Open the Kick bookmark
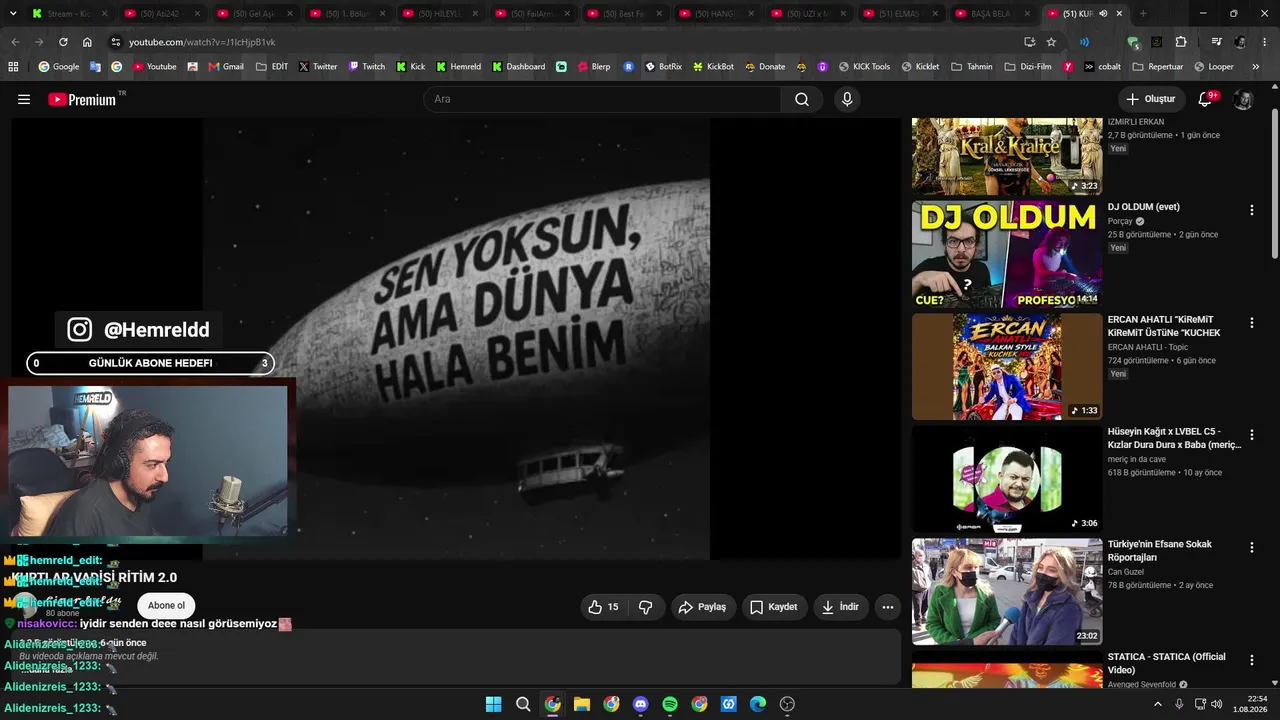 point(410,67)
